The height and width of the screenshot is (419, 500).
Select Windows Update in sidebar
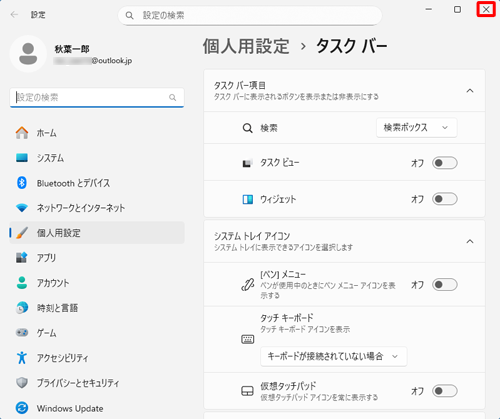coord(97,408)
